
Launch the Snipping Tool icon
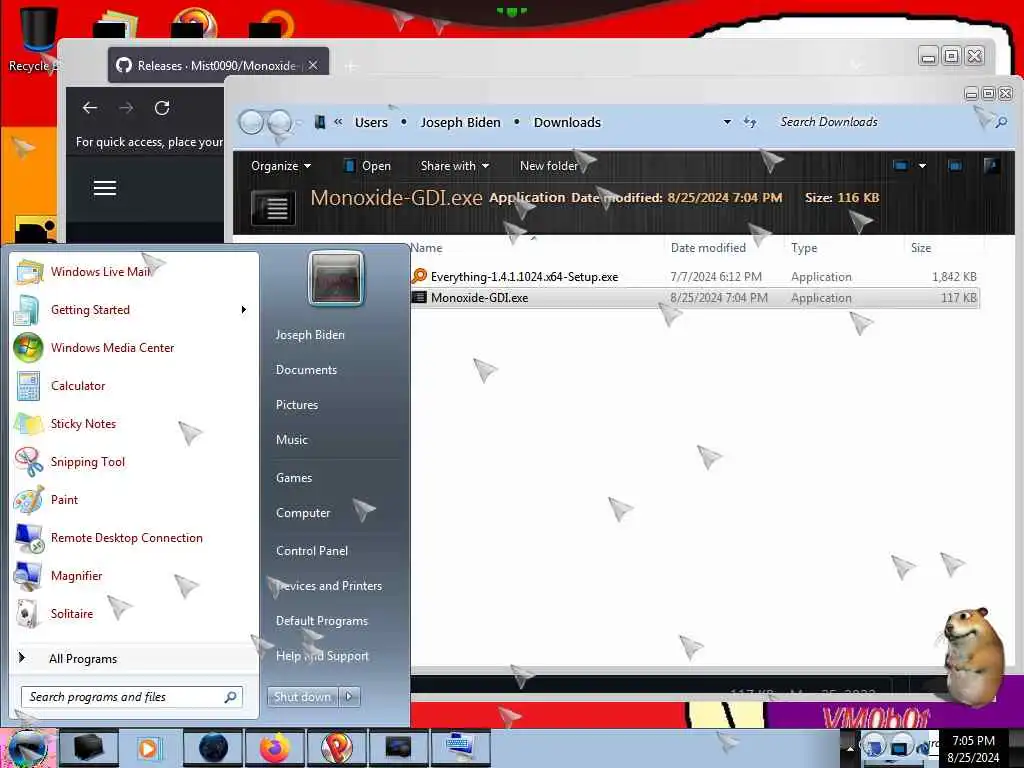(x=28, y=461)
